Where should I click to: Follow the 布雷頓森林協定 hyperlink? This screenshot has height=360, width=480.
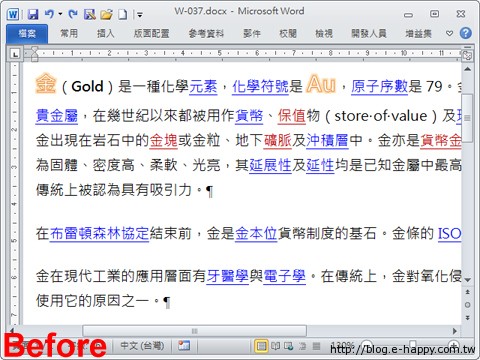tap(99, 233)
